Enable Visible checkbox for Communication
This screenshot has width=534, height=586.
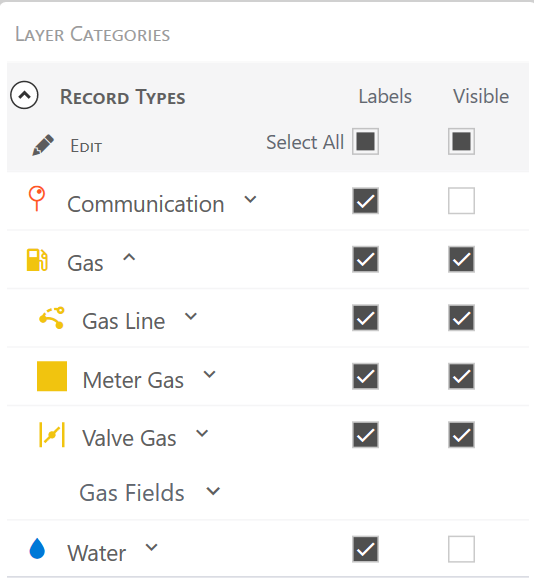click(x=462, y=201)
